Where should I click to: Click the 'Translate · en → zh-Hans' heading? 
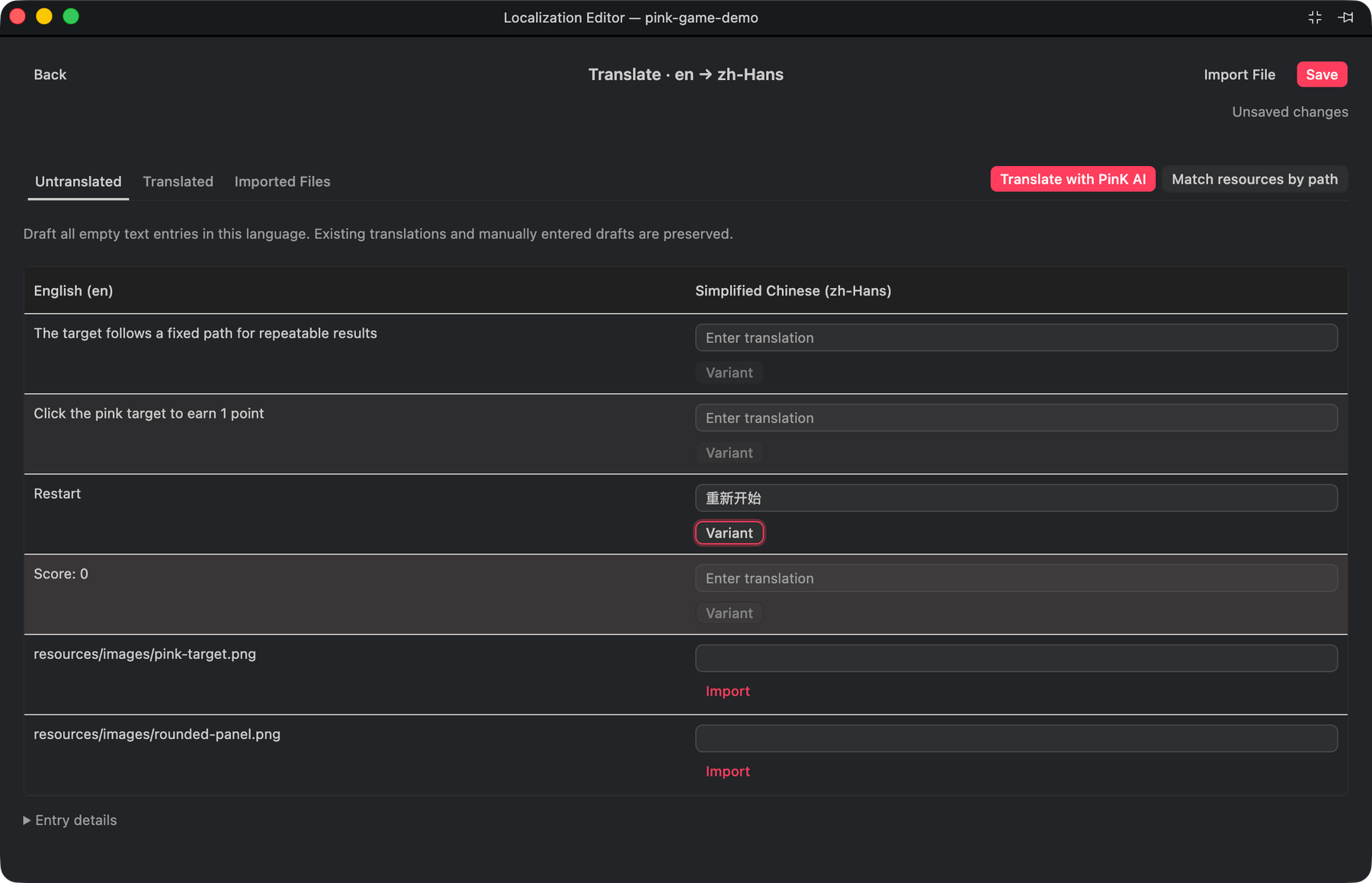(686, 75)
